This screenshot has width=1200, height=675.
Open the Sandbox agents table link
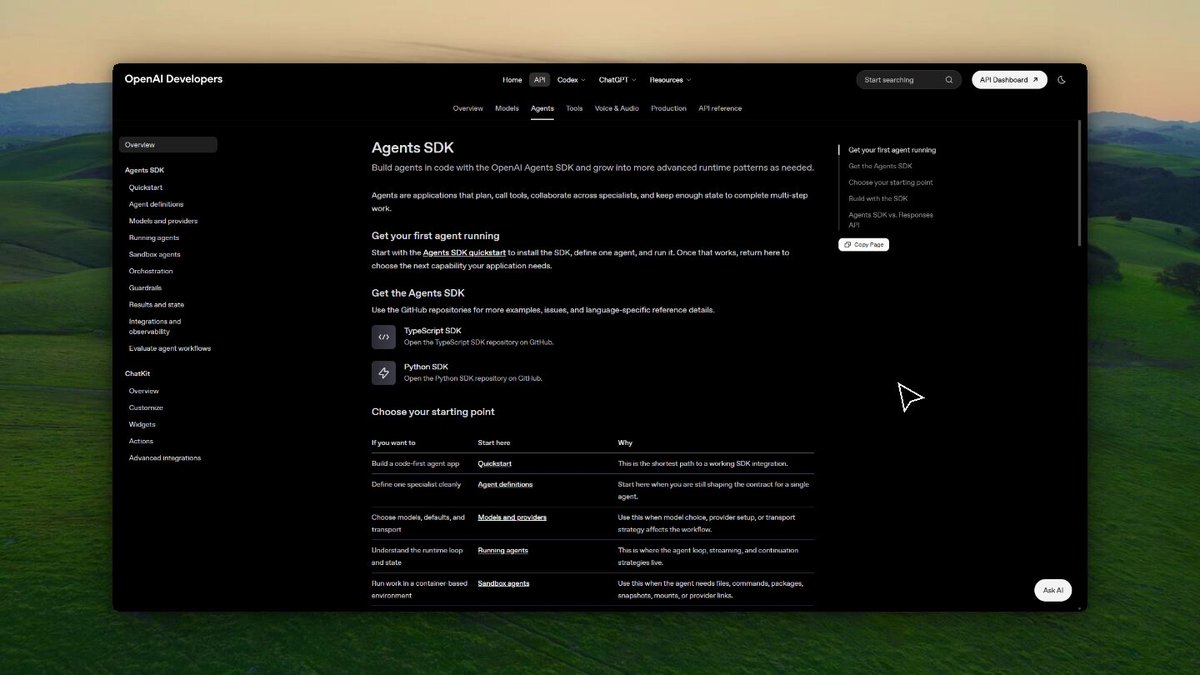pos(504,583)
